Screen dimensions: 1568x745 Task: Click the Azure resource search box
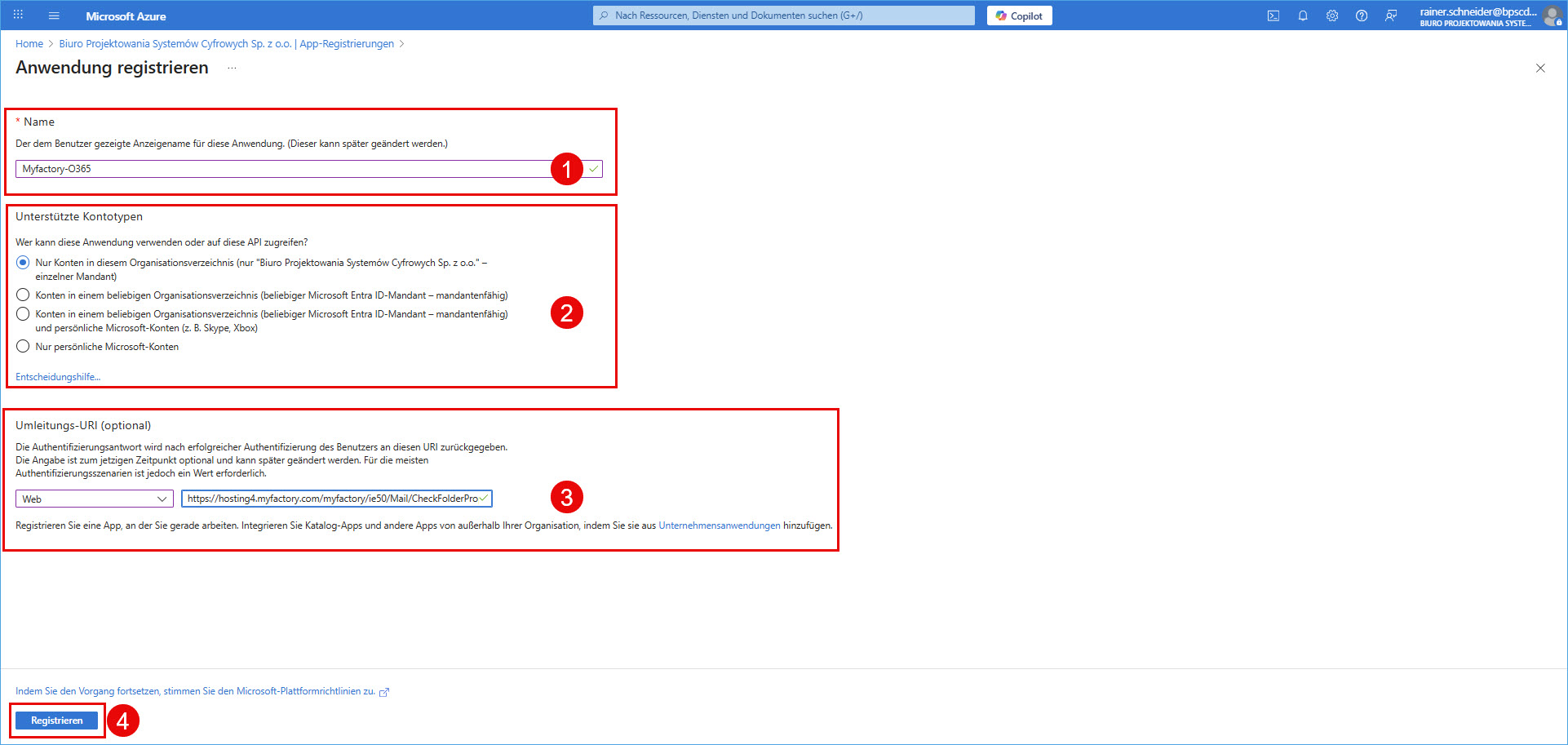click(x=784, y=16)
